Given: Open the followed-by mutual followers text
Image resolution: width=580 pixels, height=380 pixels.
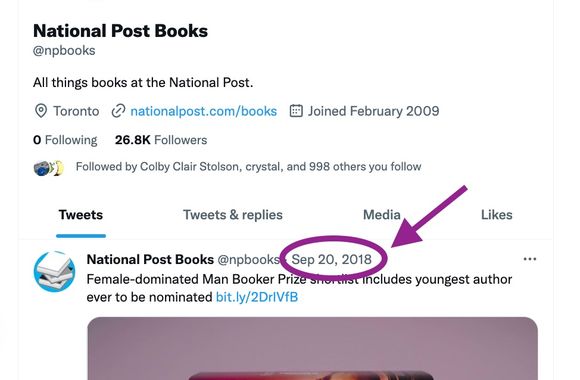Looking at the screenshot, I should (x=249, y=167).
